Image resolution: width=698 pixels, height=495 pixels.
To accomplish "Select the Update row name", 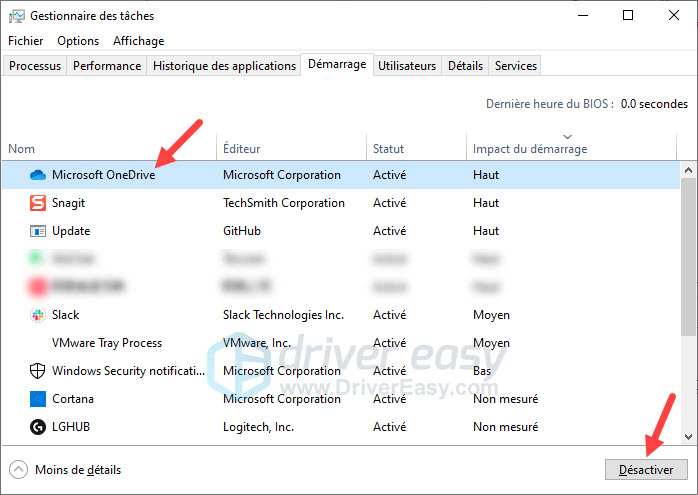I will [71, 231].
